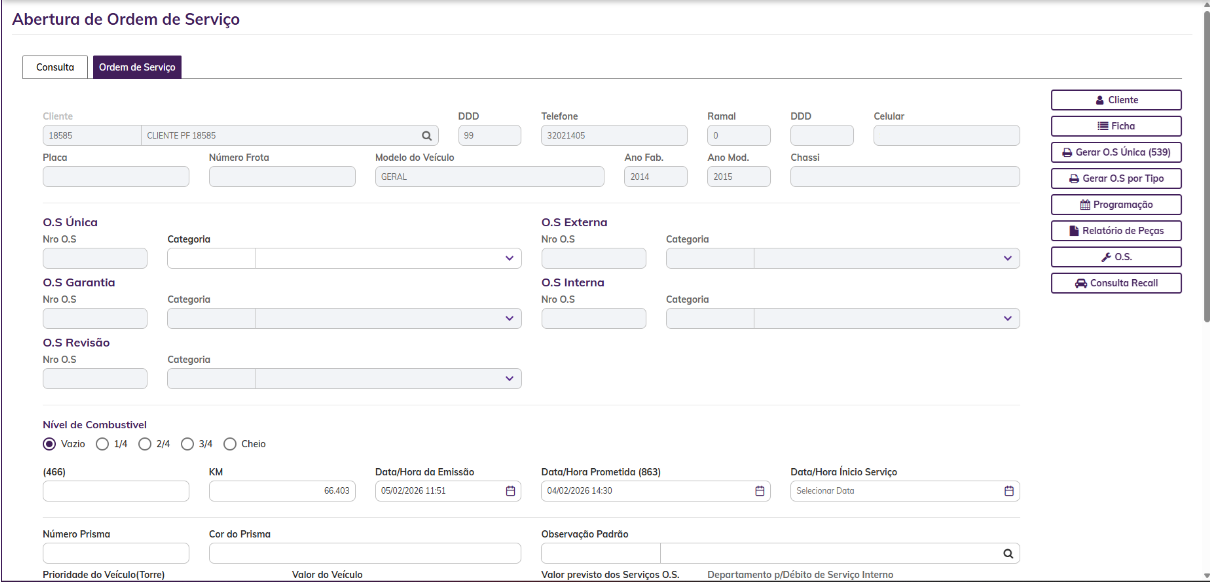Click O.S Interna Nro O.S field

(594, 319)
